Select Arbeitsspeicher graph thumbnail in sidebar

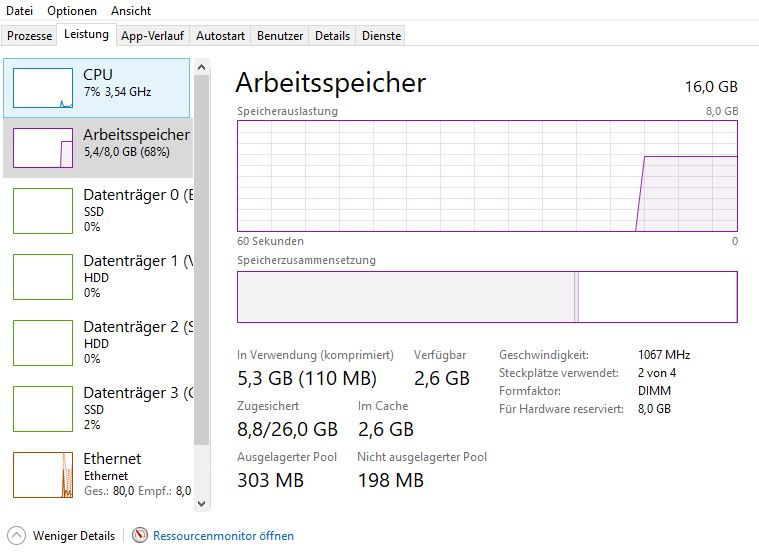point(43,148)
